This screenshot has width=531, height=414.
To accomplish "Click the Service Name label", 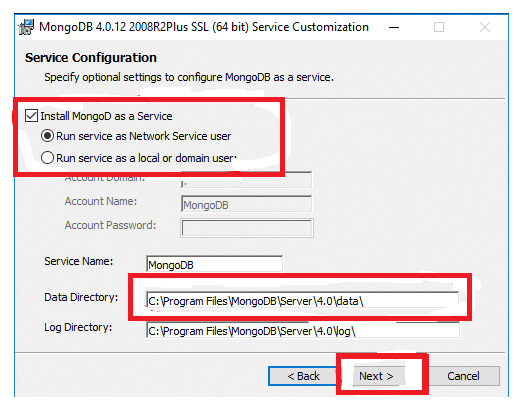I will 79,261.
